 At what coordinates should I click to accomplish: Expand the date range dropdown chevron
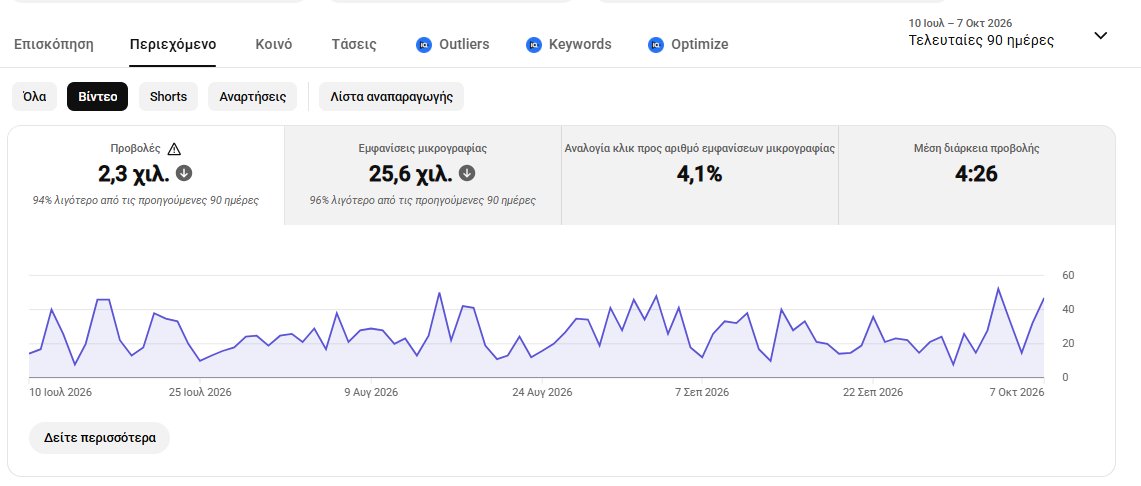[1101, 35]
